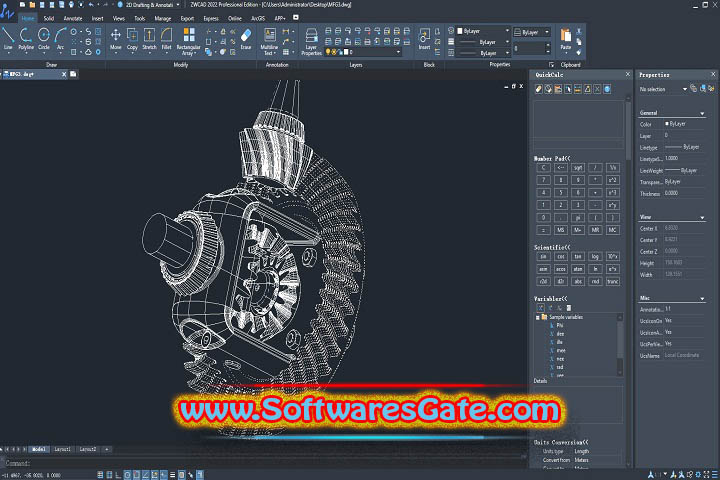Click the QuickCalc input display box
Screen dimensions: 720x480
[x=579, y=142]
